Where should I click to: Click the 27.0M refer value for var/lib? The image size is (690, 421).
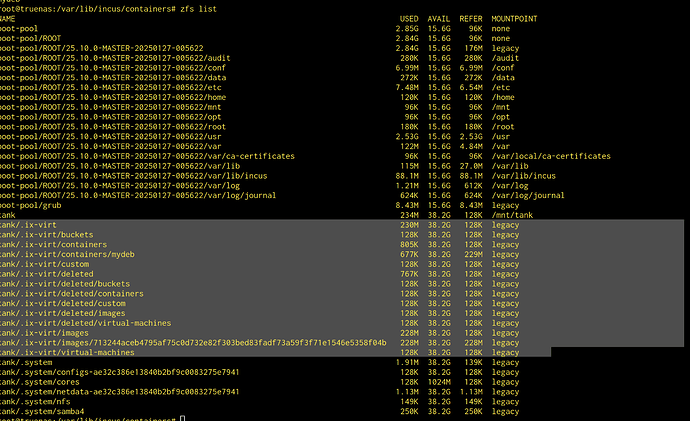[x=471, y=166]
